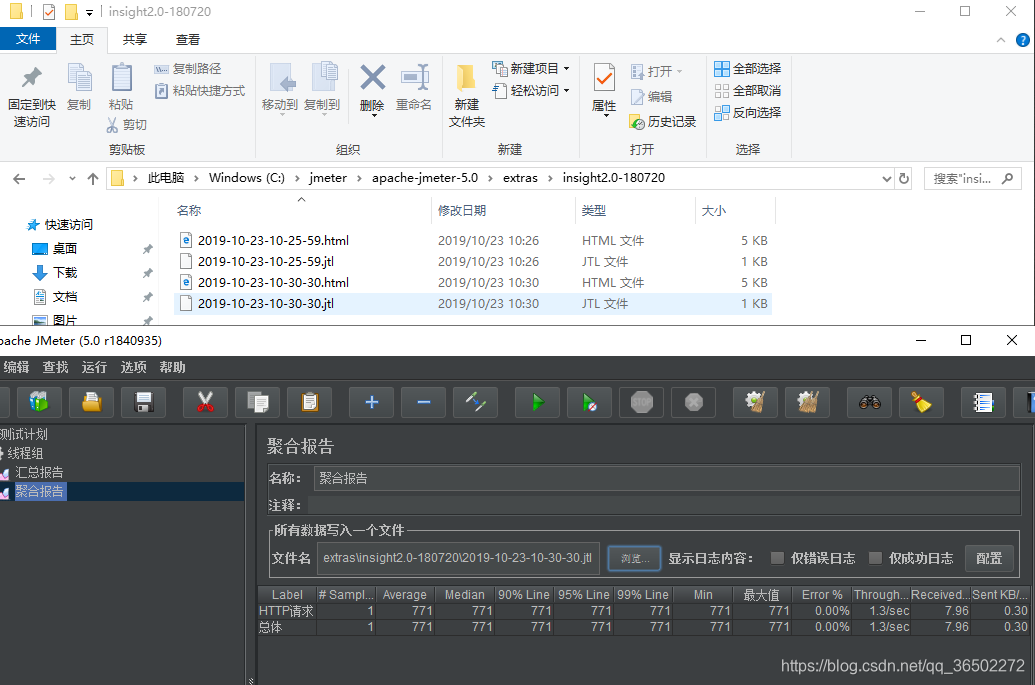The image size is (1035, 685).
Task: Open Quick Access Toolbar customize dropdown
Action: click(x=89, y=12)
